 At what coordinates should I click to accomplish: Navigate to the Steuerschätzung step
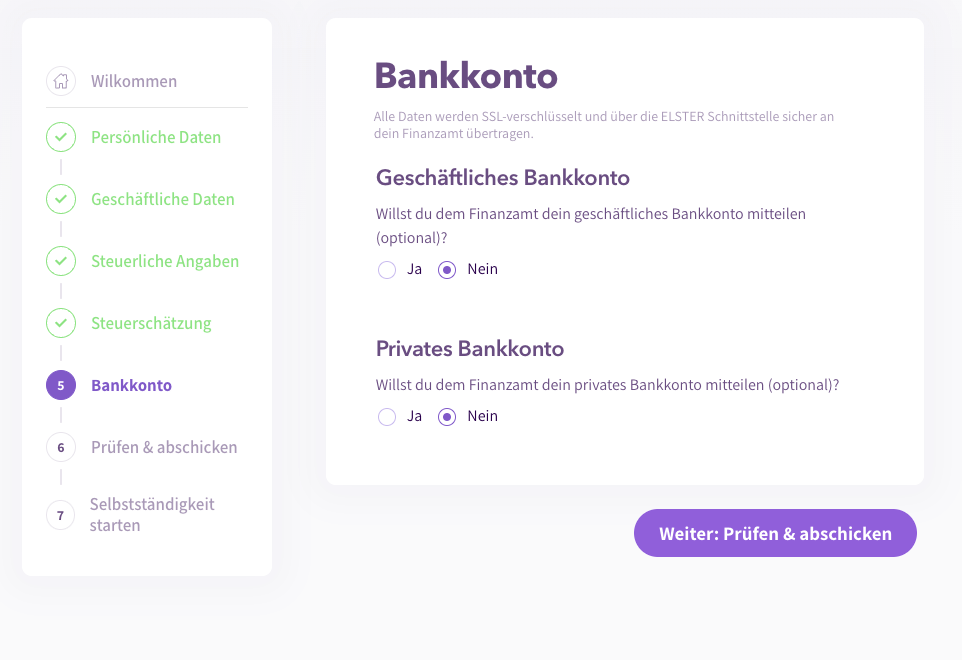click(151, 323)
